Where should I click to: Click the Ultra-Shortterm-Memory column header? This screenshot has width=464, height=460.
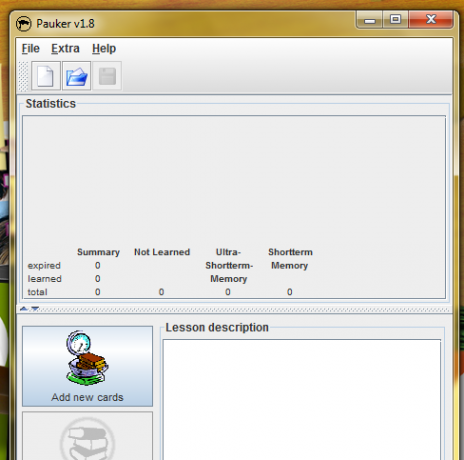pos(229,265)
